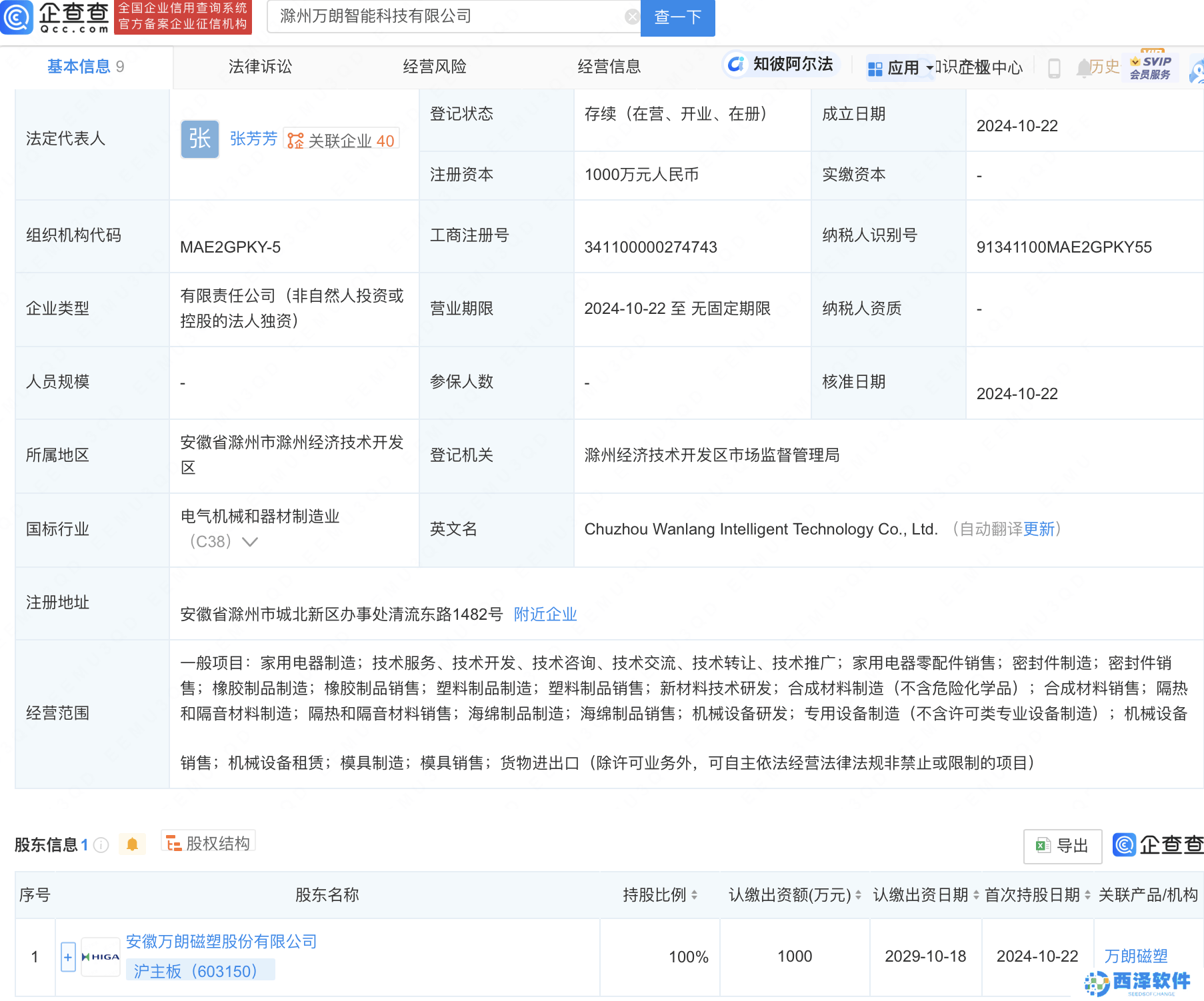Click 张 avatar of legal representative

[x=199, y=139]
